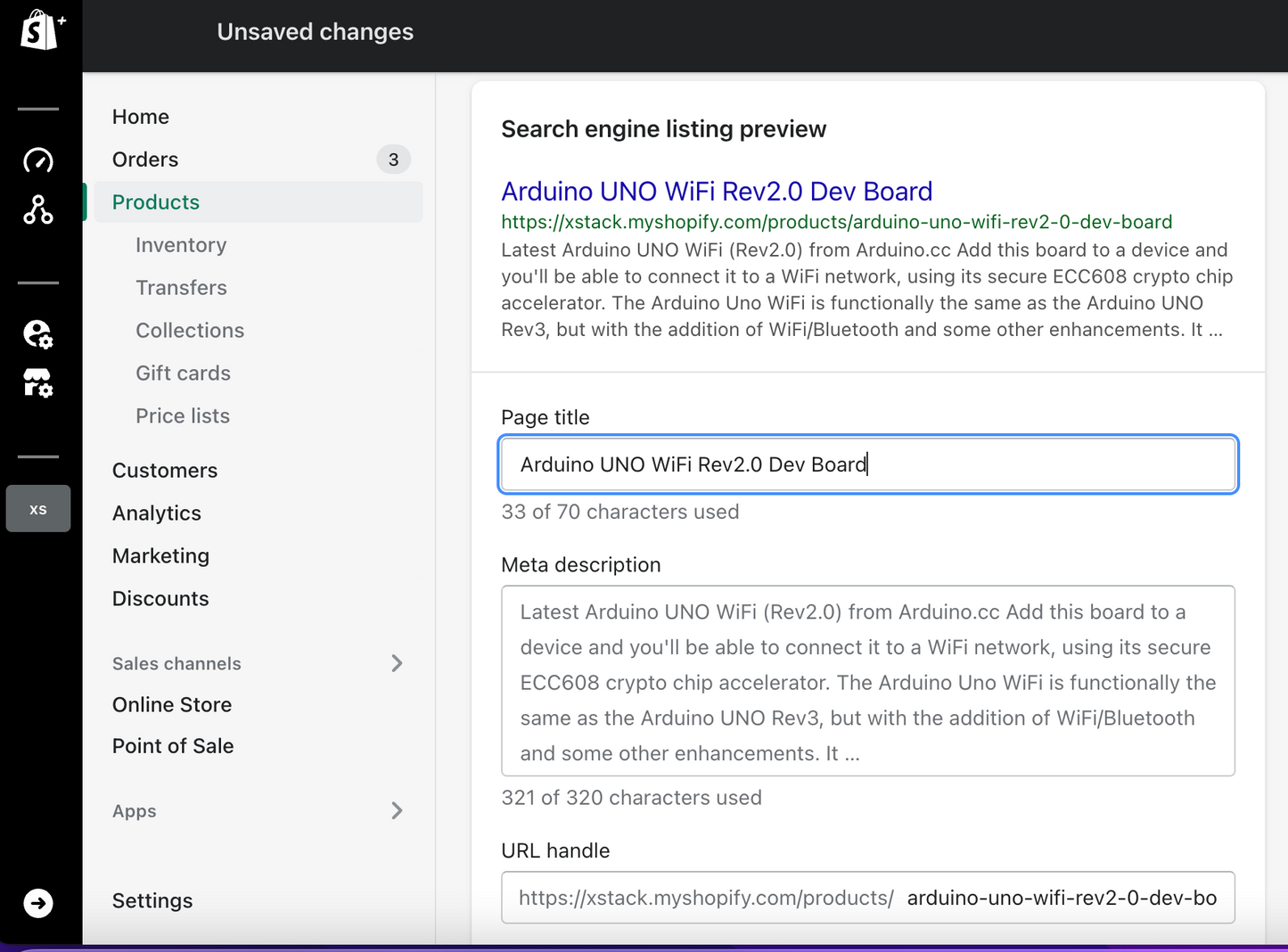Open the dashboard gauge icon in left rail

click(38, 160)
